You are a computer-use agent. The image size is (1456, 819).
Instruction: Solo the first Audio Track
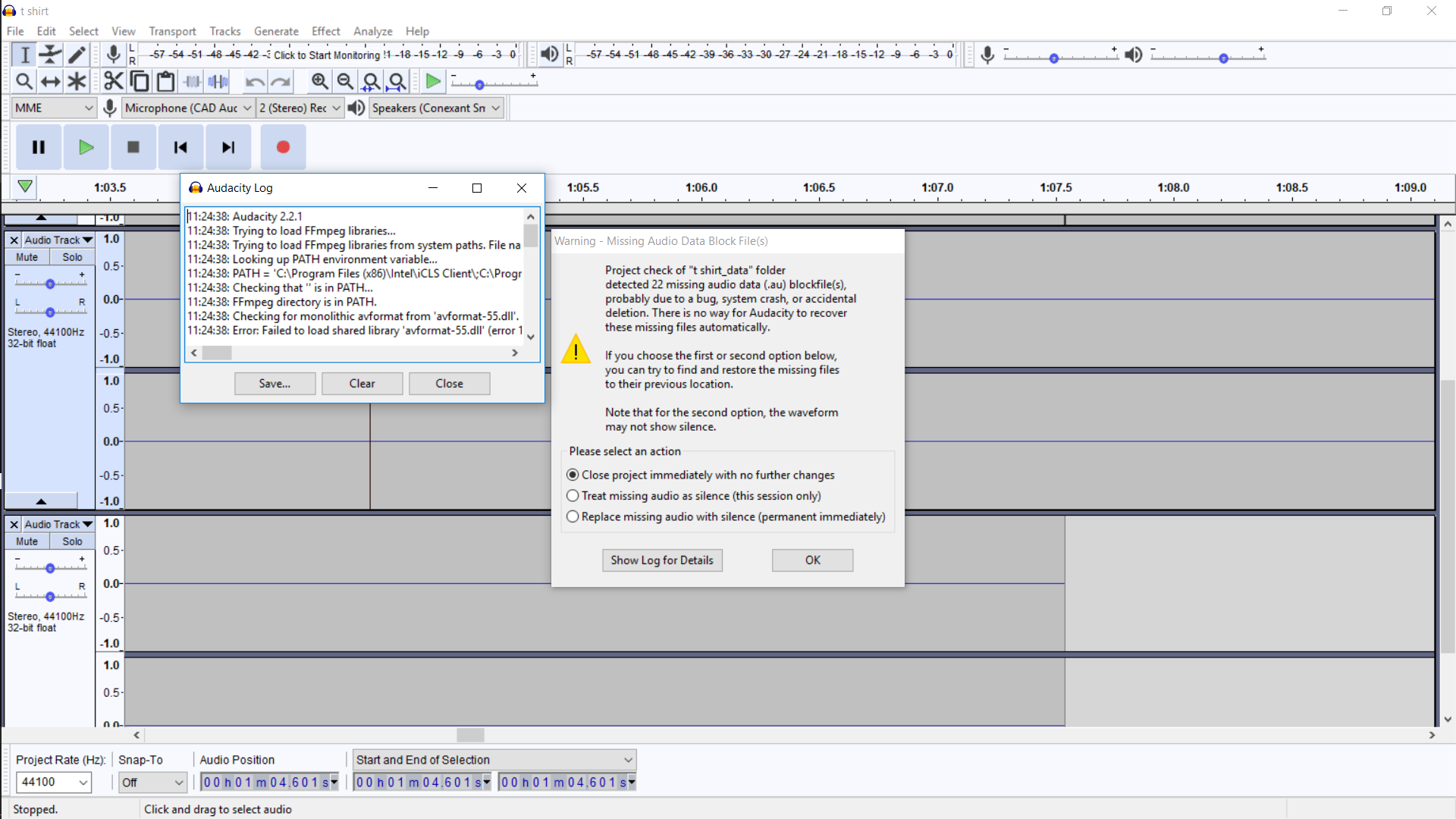coord(72,257)
